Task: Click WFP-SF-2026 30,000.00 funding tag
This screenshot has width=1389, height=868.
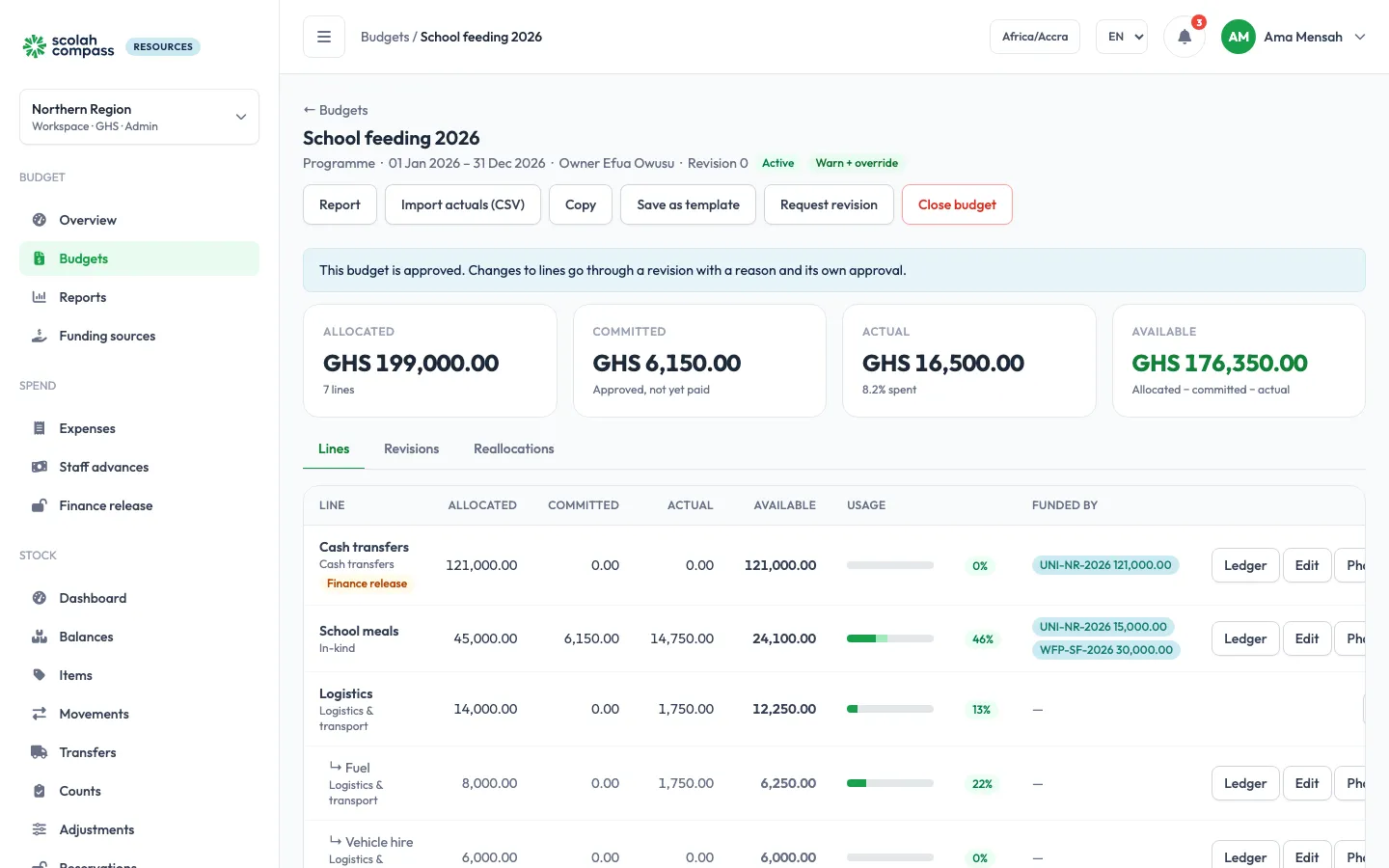Action: coord(1106,649)
